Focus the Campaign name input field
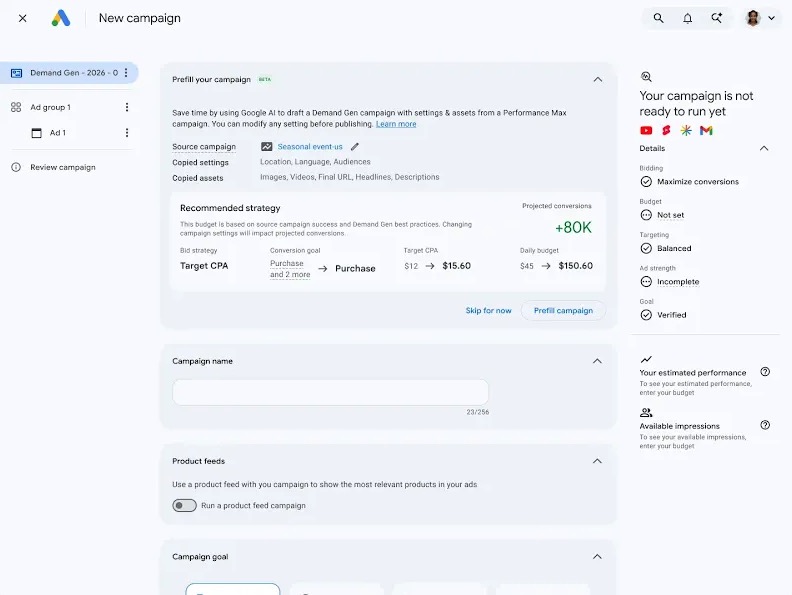The height and width of the screenshot is (595, 792). point(330,392)
